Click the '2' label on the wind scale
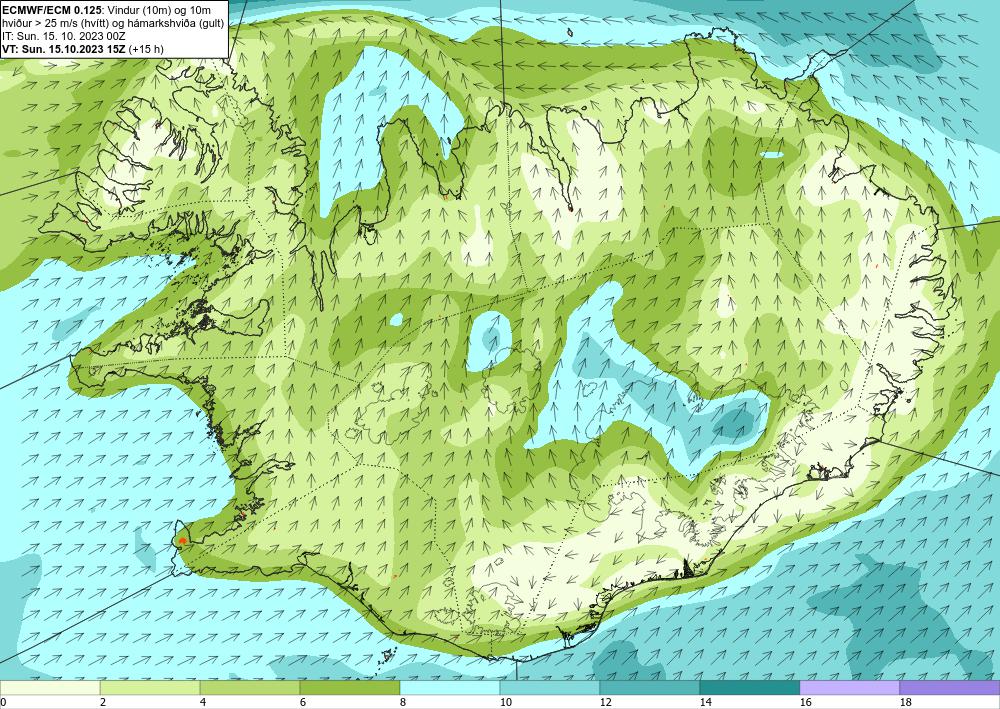 pos(103,702)
